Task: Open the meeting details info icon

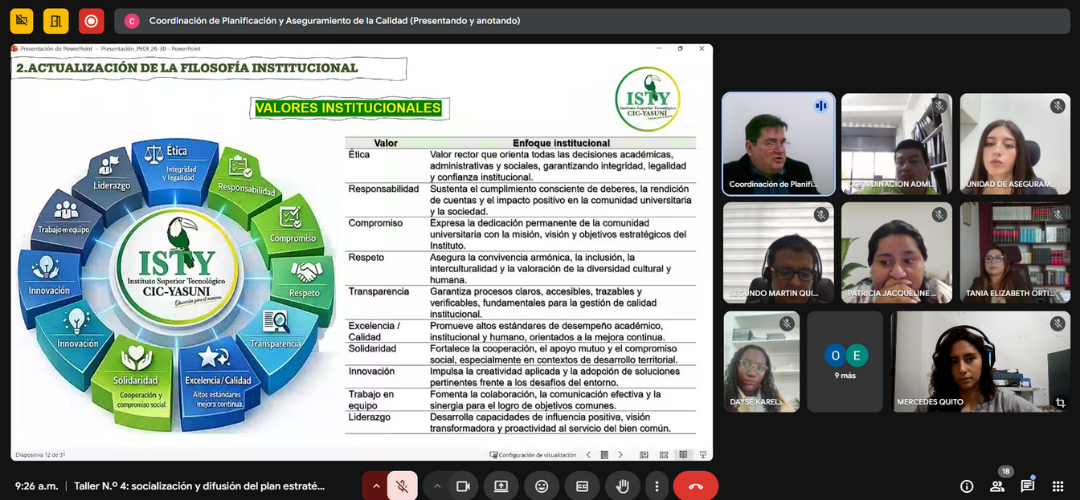Action: [x=966, y=486]
